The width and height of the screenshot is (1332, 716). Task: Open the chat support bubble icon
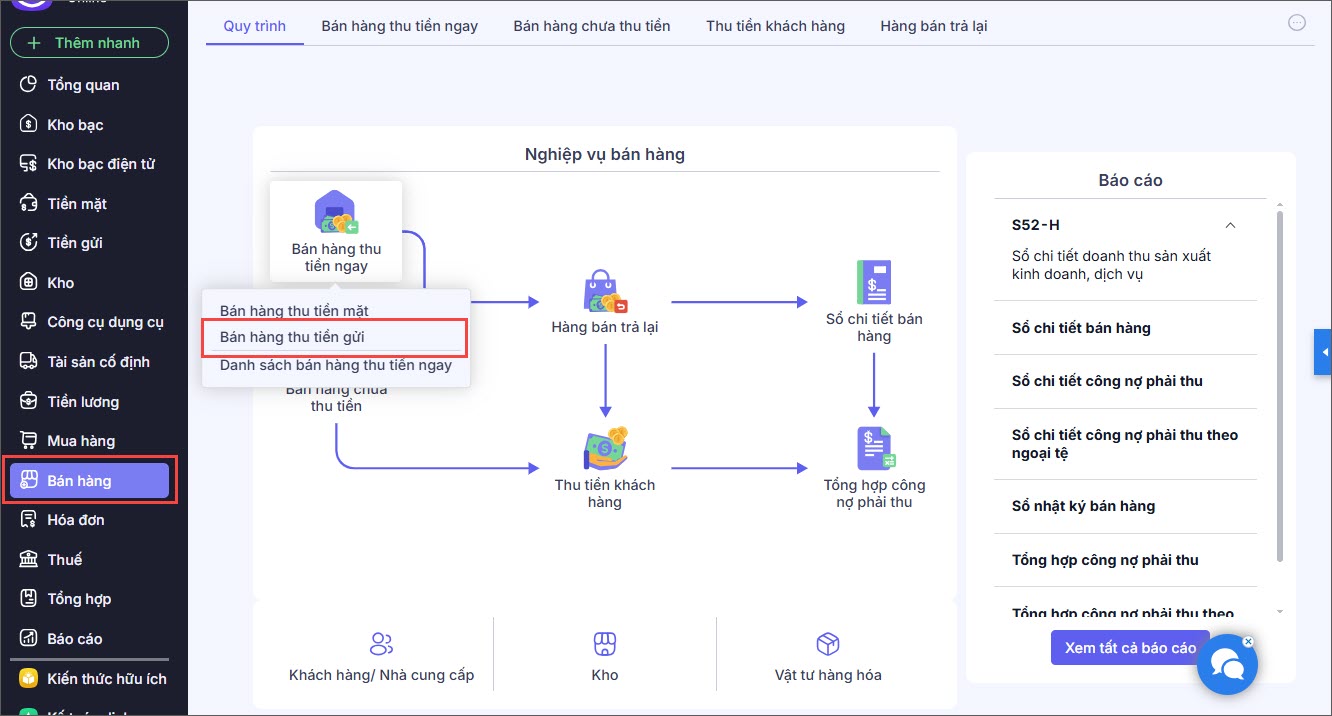[1227, 664]
